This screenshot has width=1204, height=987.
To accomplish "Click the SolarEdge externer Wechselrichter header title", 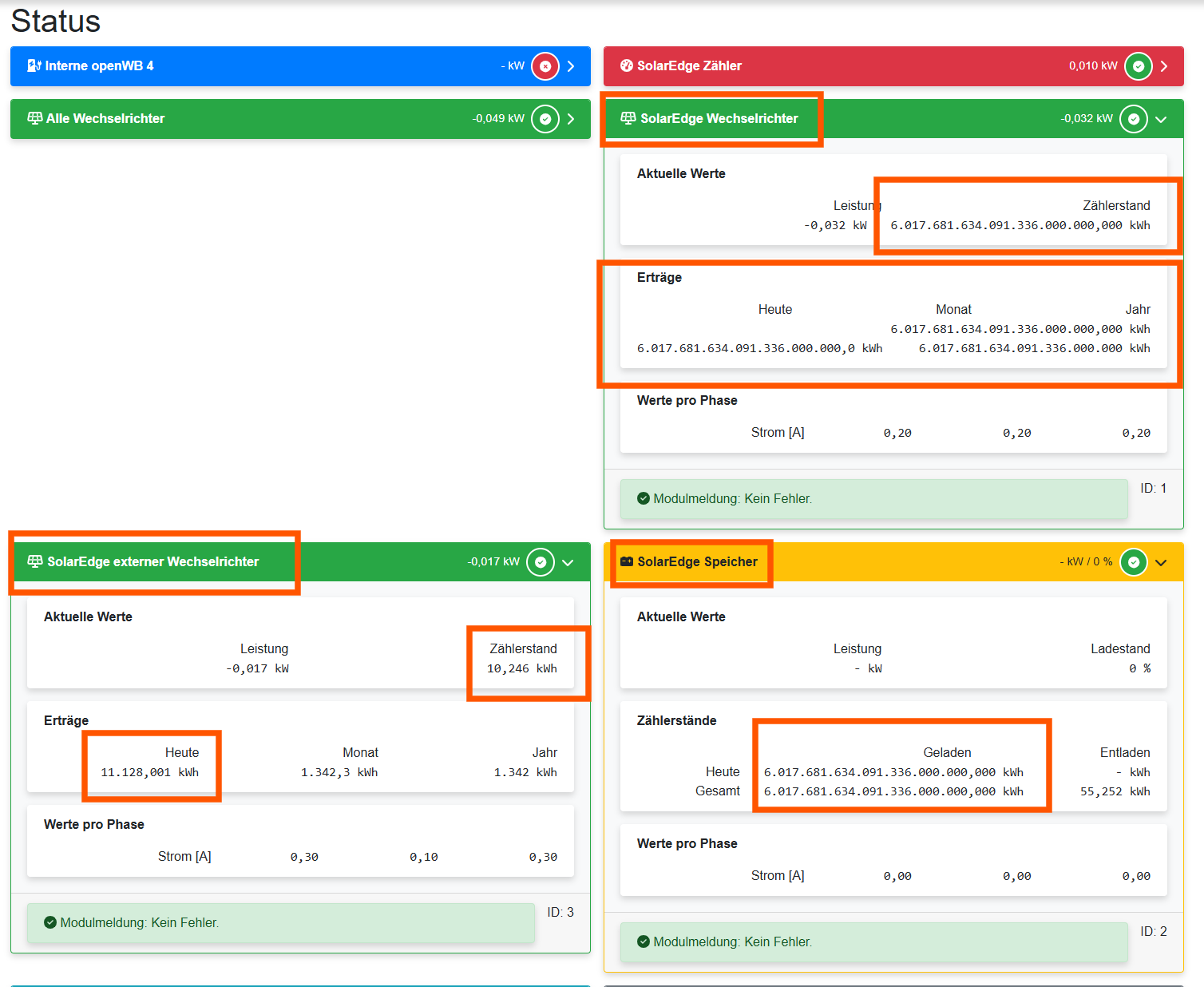I will (x=152, y=561).
